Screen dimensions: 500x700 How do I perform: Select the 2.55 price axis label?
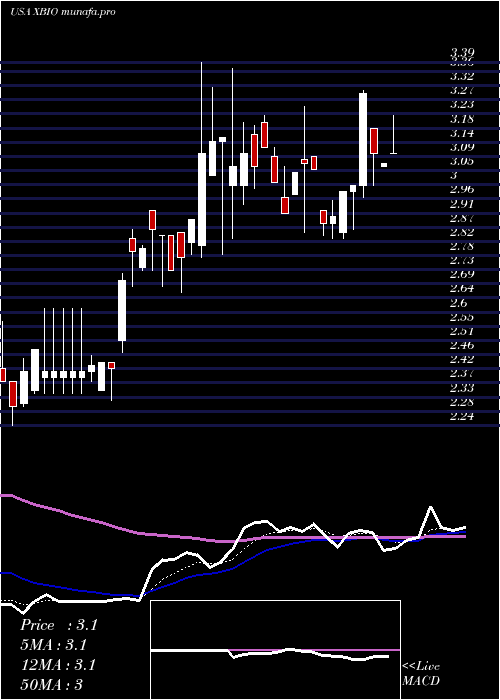pos(462,317)
